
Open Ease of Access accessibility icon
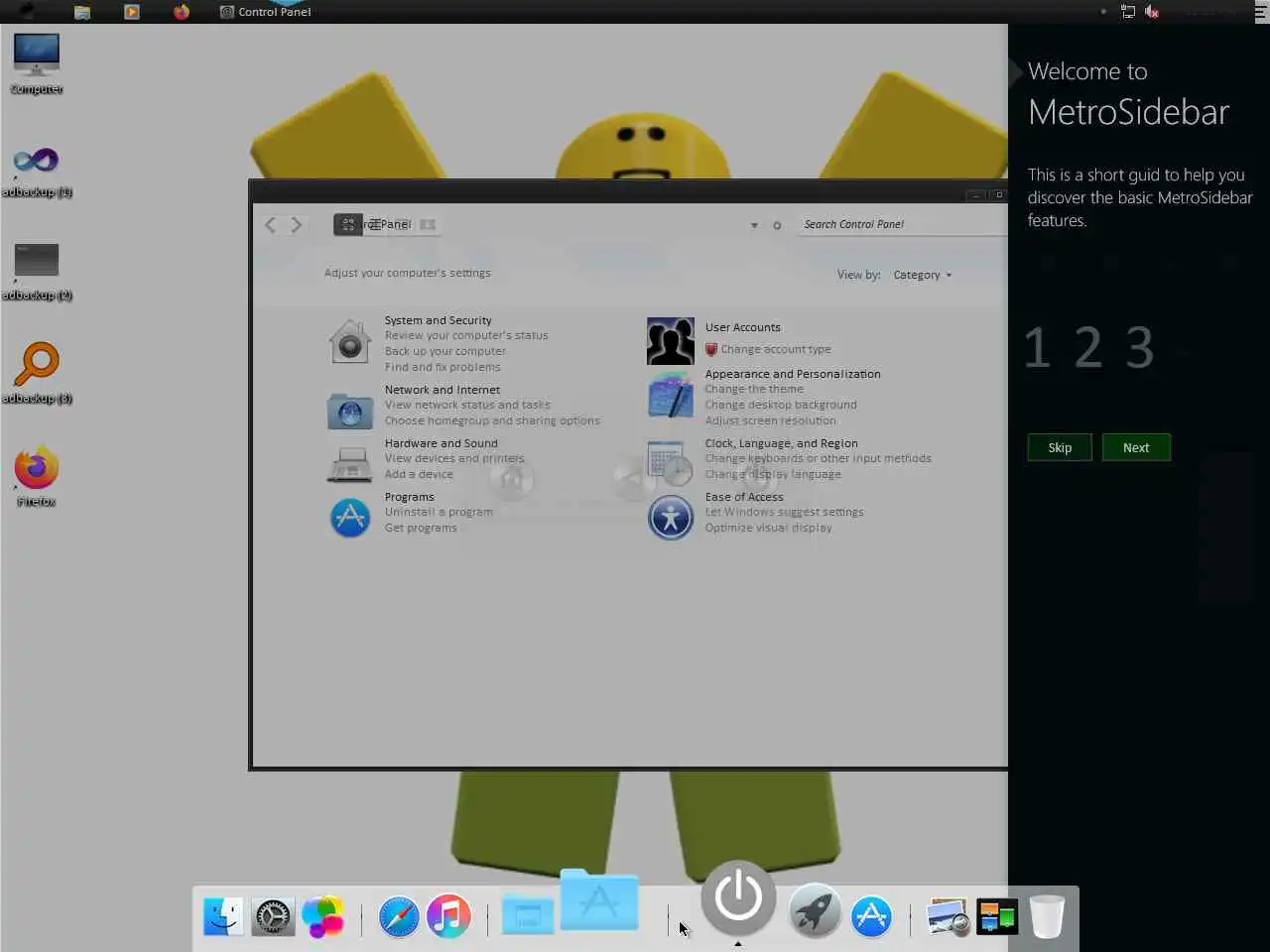click(x=671, y=517)
